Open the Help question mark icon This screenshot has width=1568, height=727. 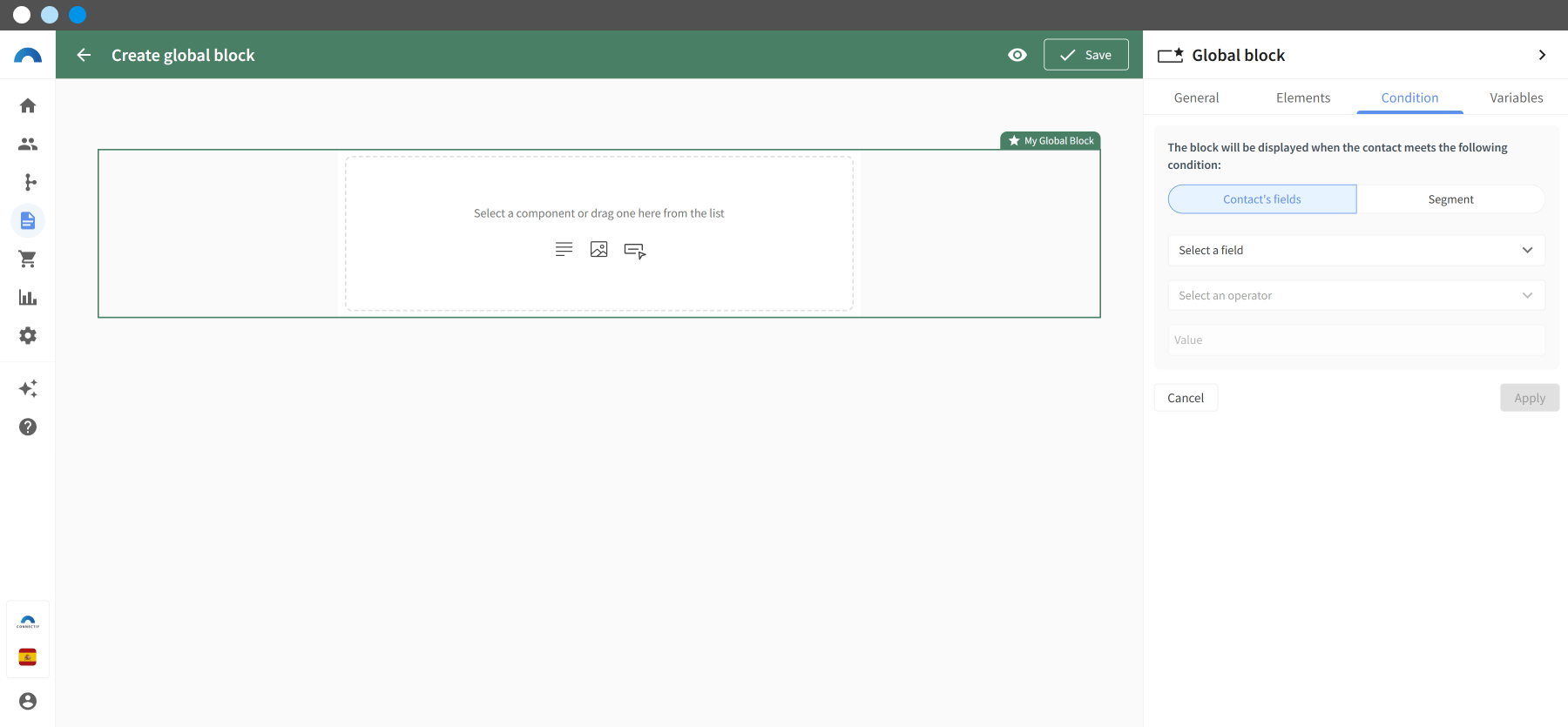point(28,427)
